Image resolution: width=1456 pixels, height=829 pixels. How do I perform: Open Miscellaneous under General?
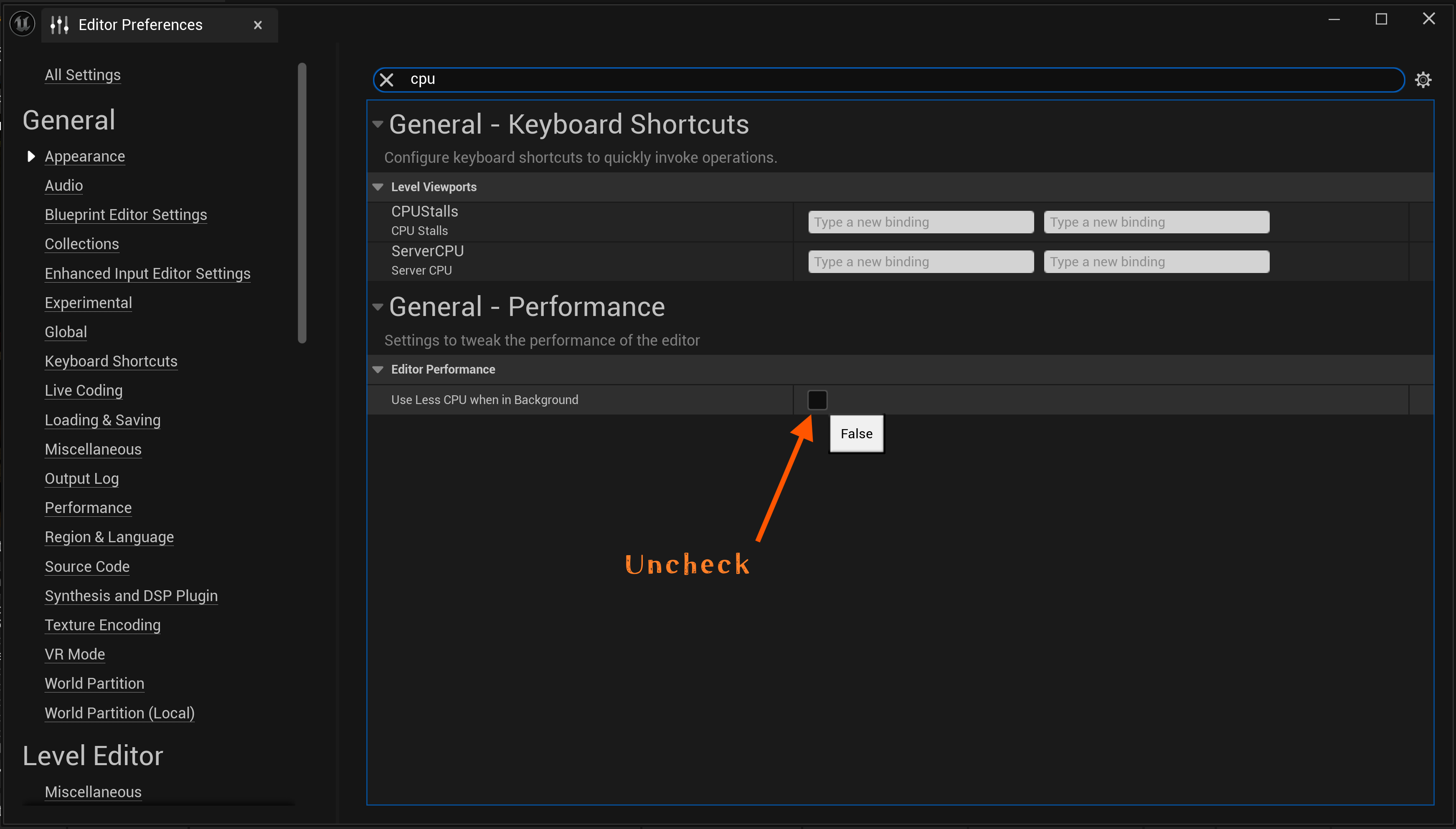[x=94, y=449]
